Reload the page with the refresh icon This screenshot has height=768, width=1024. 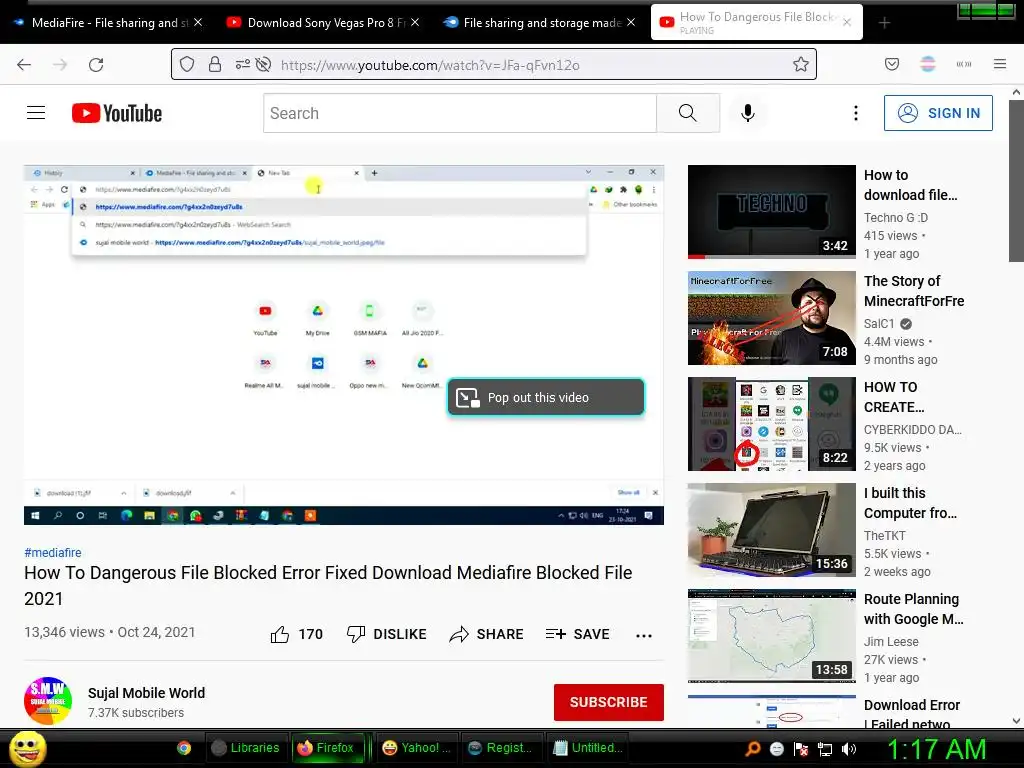pos(96,65)
